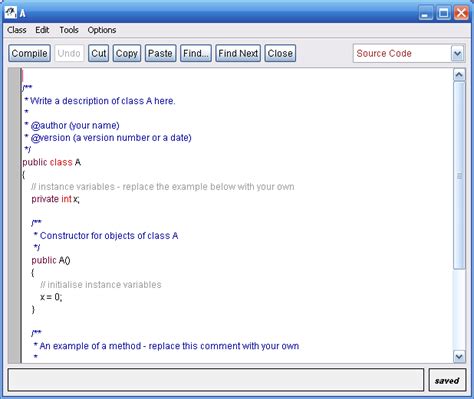Click the '@author (your name)' comment line

(72, 125)
